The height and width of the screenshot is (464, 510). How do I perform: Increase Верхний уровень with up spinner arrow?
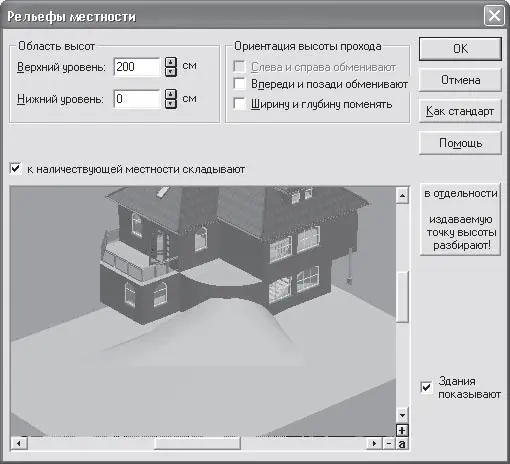tap(171, 62)
